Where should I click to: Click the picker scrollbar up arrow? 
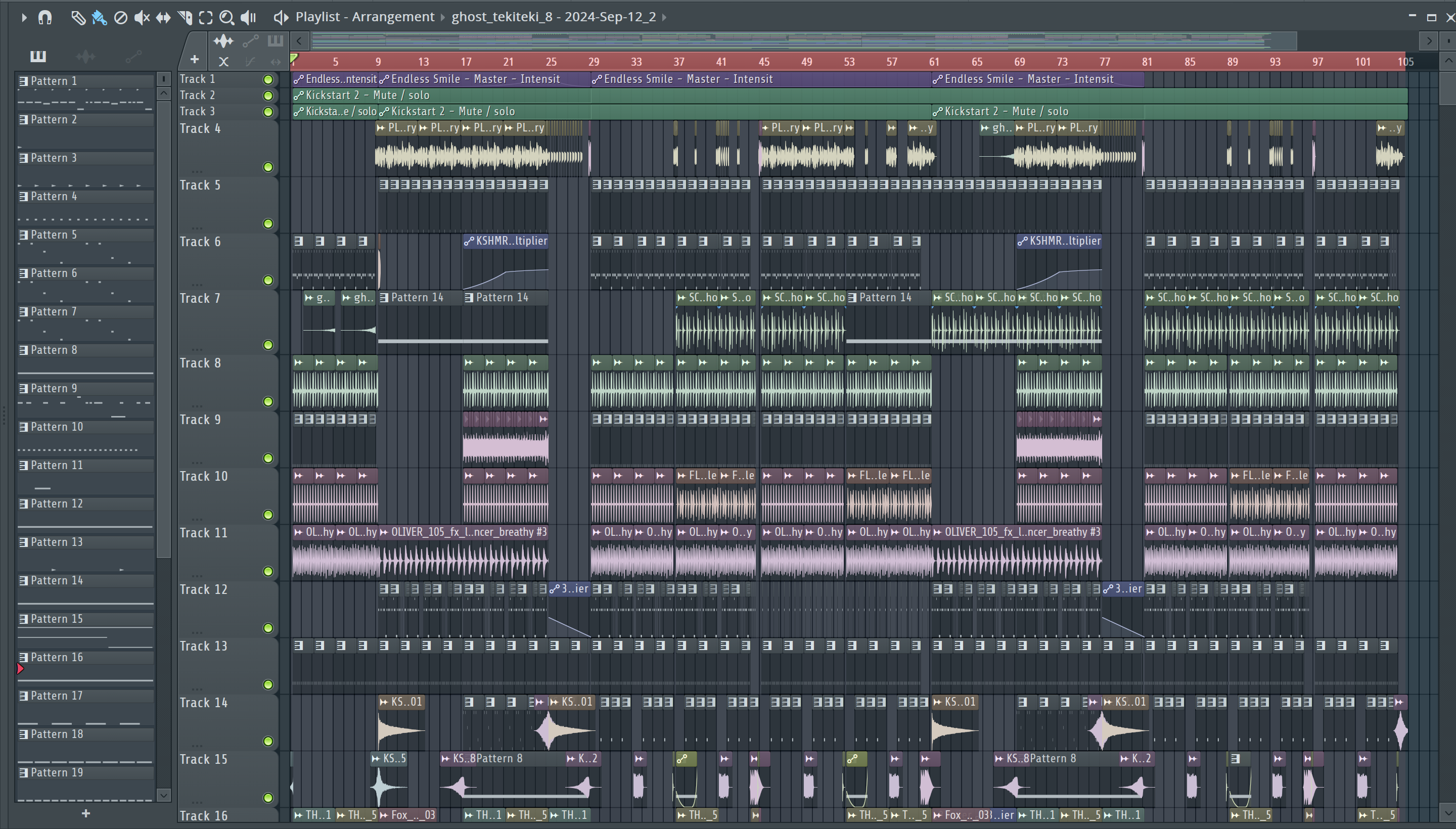click(163, 93)
